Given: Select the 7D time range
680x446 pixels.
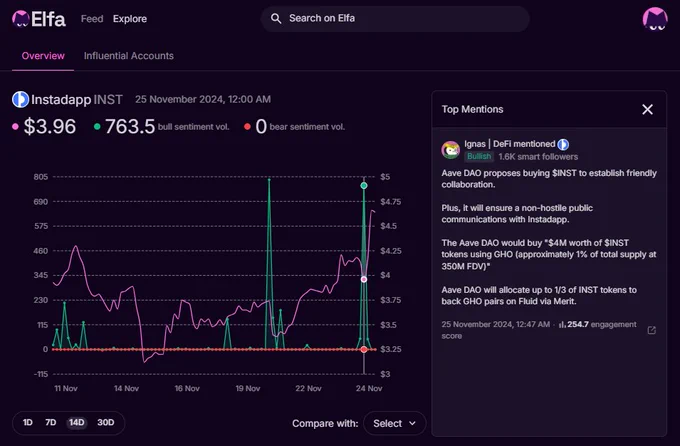Looking at the screenshot, I should click(51, 423).
